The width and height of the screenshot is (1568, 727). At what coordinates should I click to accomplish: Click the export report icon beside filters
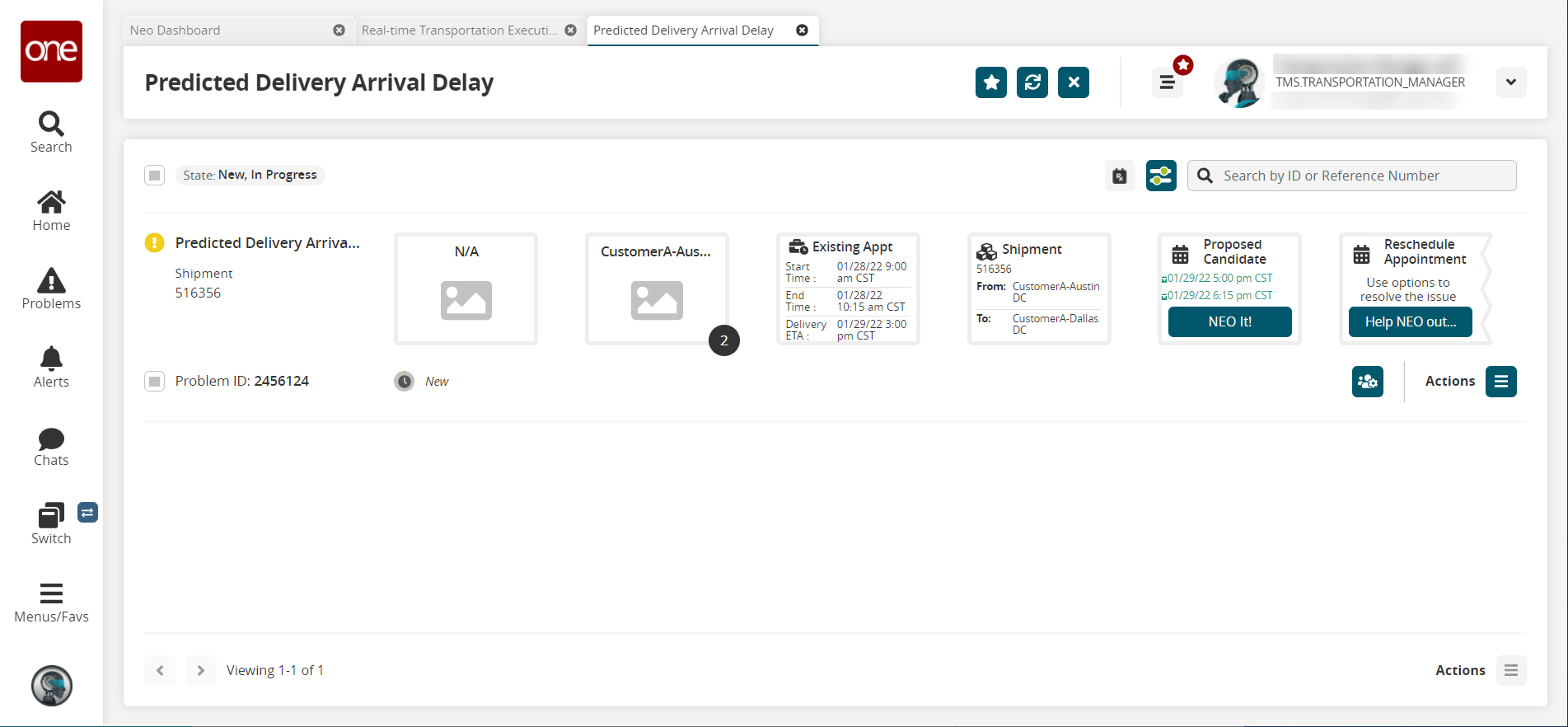point(1120,176)
